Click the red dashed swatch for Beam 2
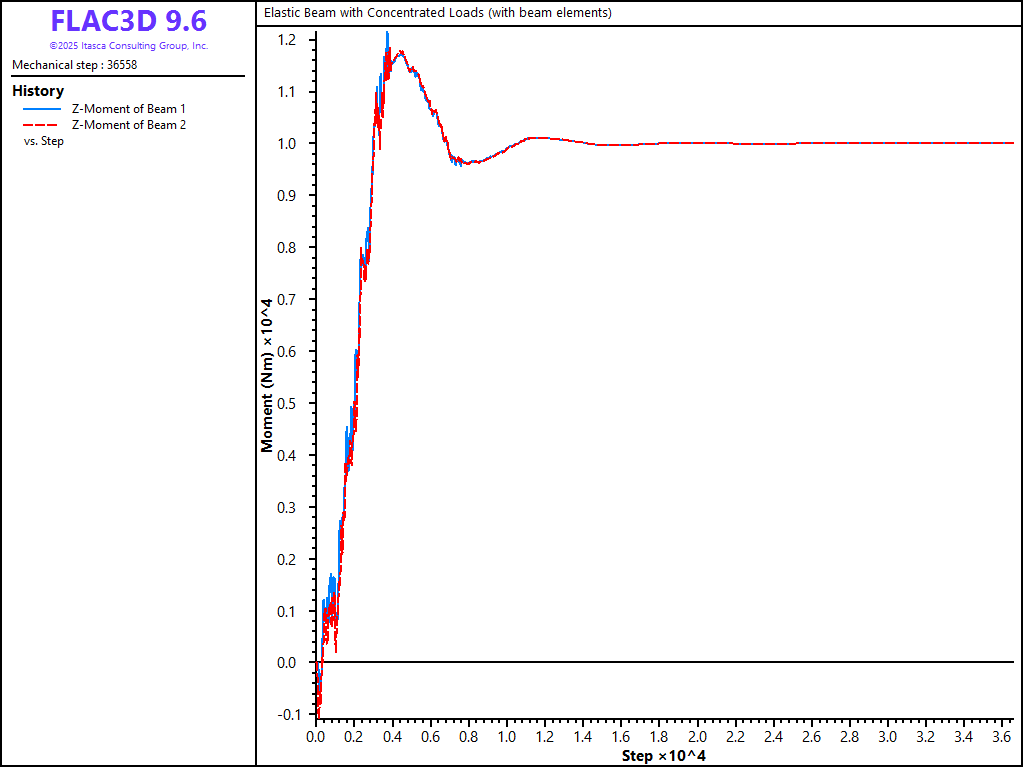The height and width of the screenshot is (768, 1024). pyautogui.click(x=42, y=125)
